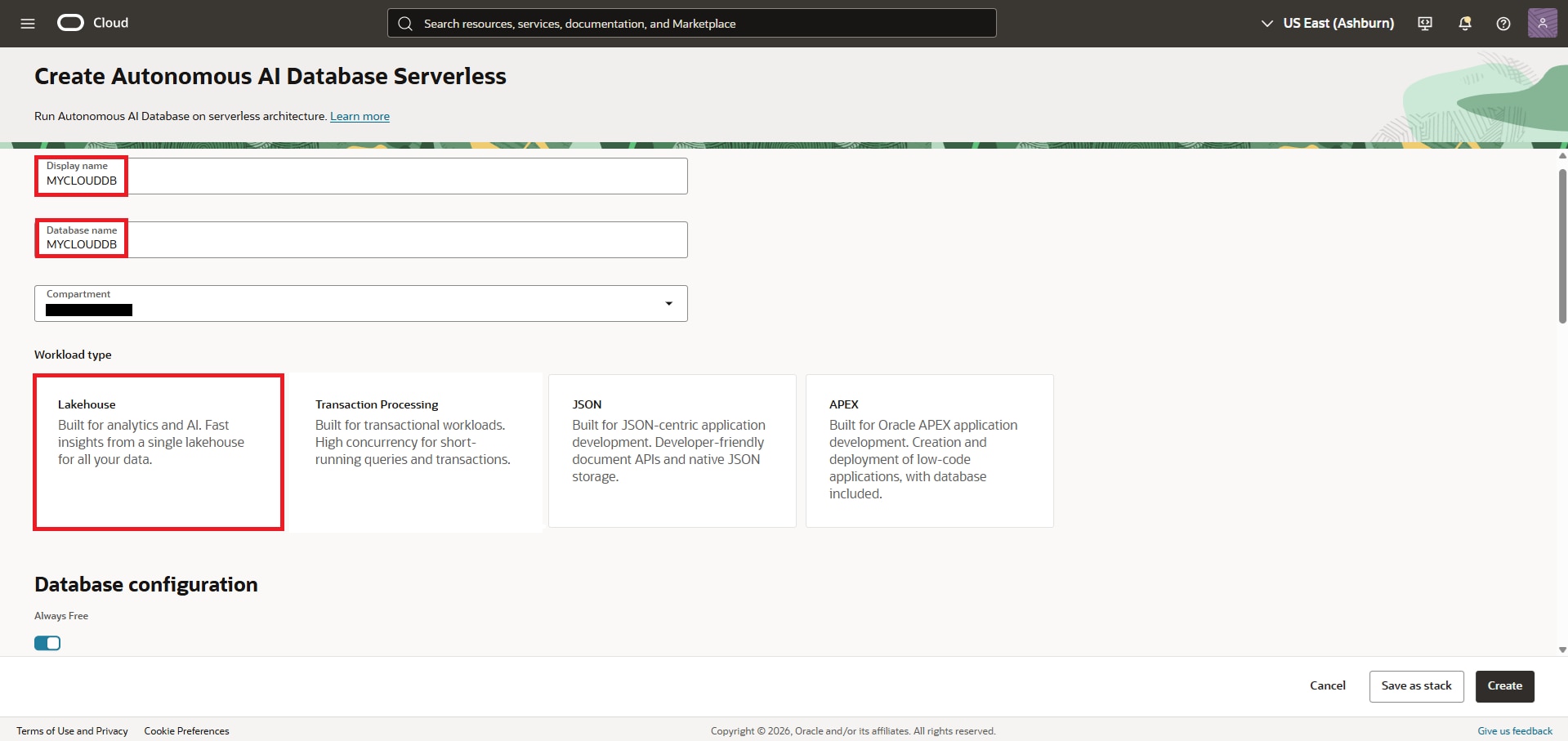Viewport: 1568px width, 741px height.
Task: Click Save as stack
Action: tap(1417, 686)
